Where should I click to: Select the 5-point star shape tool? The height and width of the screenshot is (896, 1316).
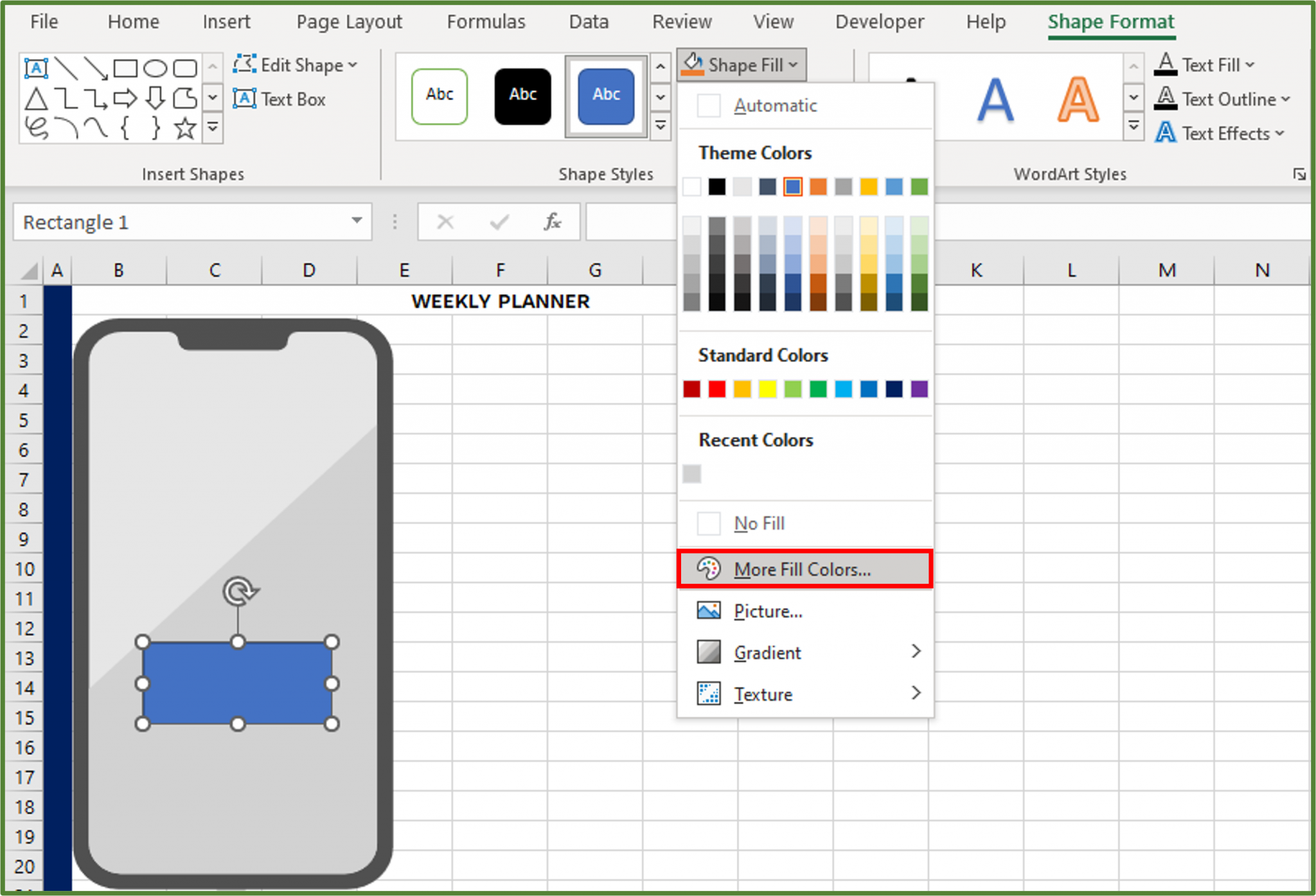[x=184, y=128]
